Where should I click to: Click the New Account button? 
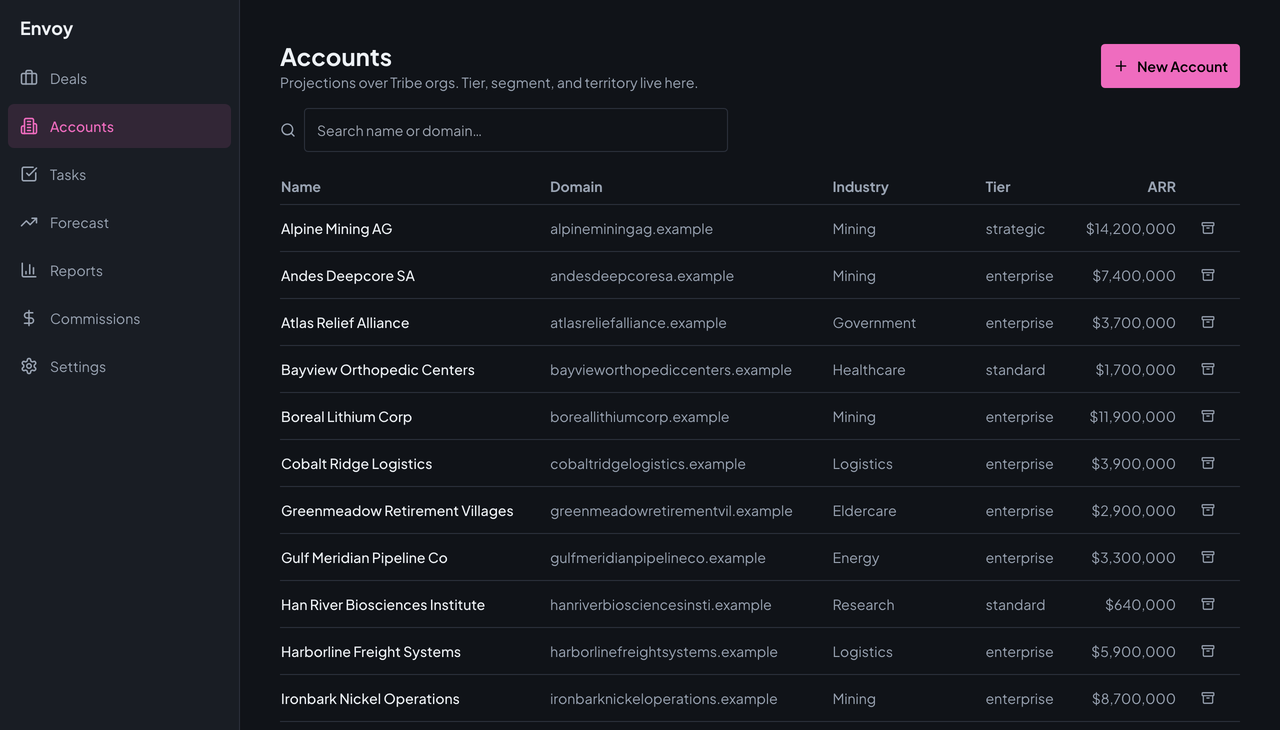click(x=1170, y=66)
